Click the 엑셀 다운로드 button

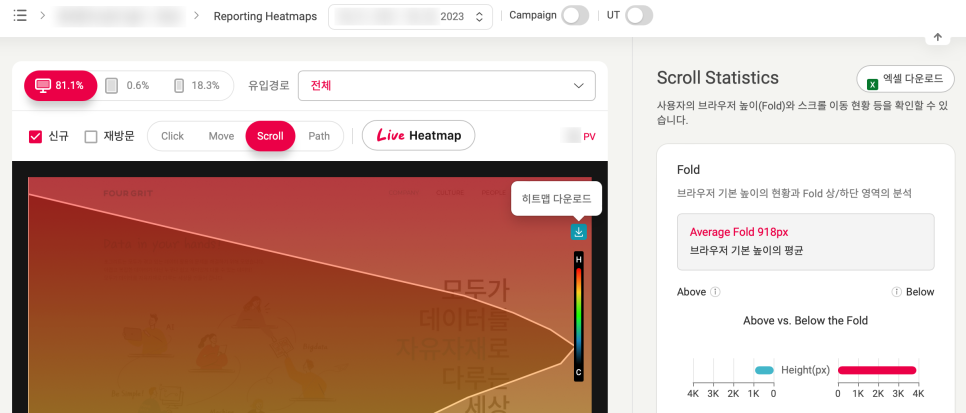pyautogui.click(x=905, y=79)
